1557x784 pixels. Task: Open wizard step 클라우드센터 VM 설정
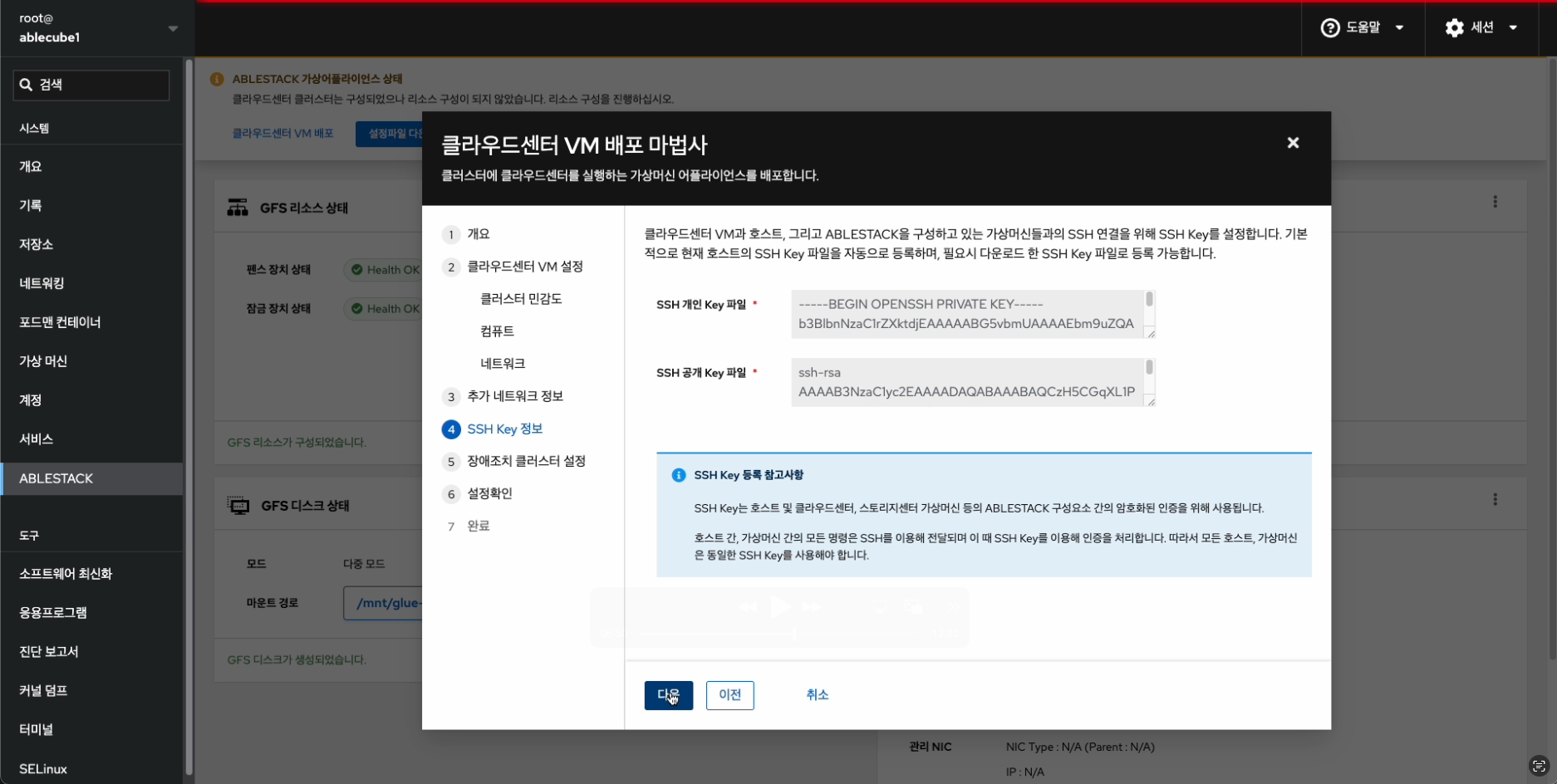513,267
